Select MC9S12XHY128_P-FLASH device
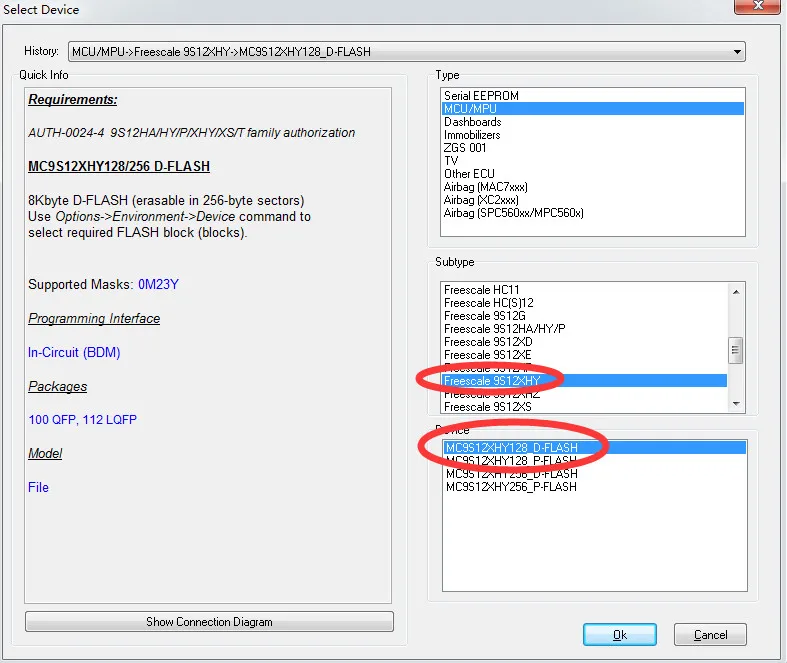Viewport: 787px width, 663px height. click(595, 461)
